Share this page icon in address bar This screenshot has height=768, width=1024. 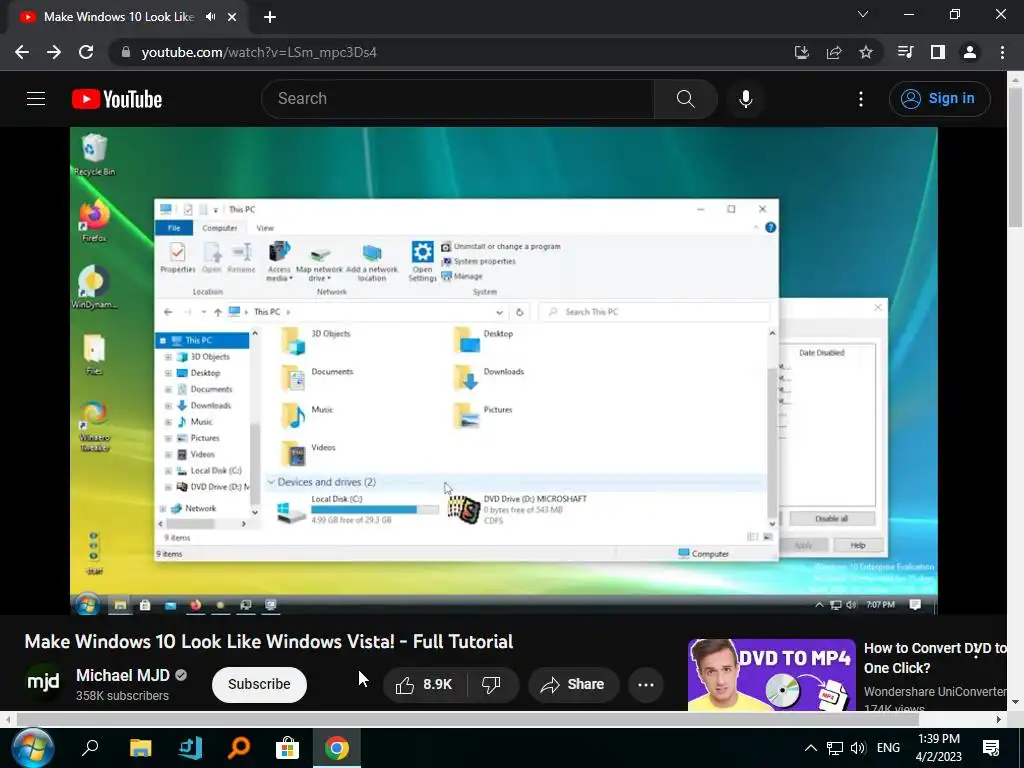pyautogui.click(x=834, y=52)
